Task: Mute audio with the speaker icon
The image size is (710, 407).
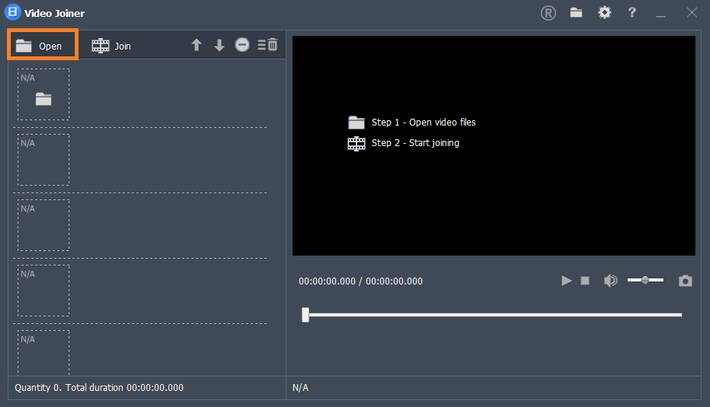Action: [x=610, y=281]
